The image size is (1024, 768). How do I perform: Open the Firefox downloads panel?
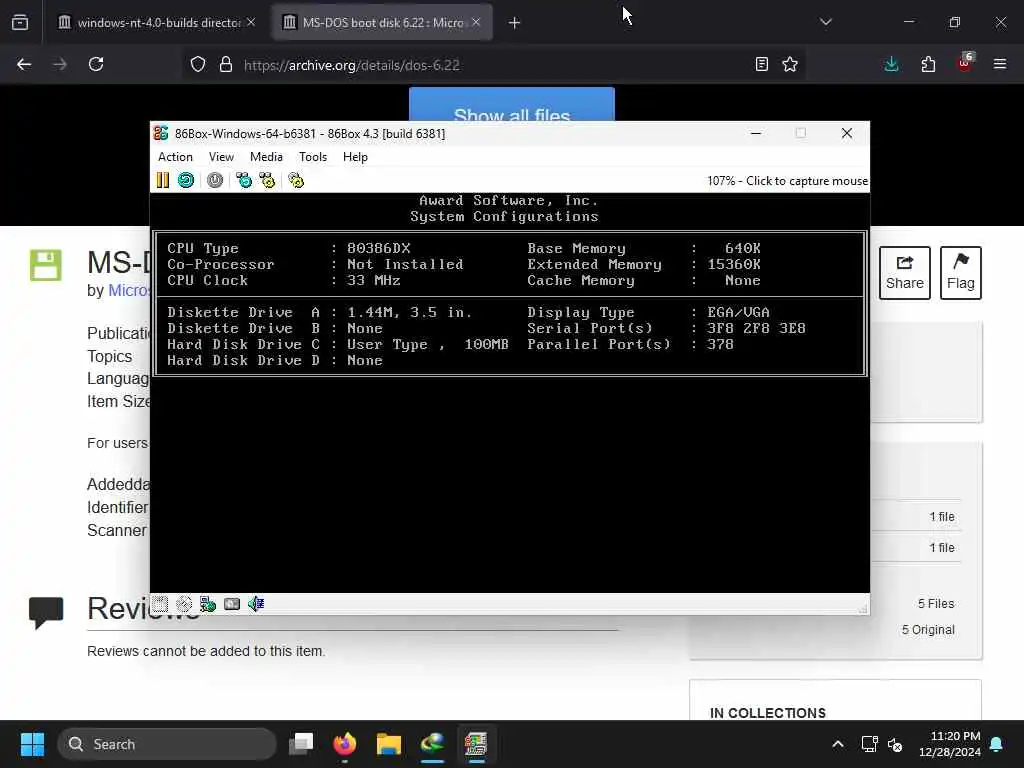point(891,64)
